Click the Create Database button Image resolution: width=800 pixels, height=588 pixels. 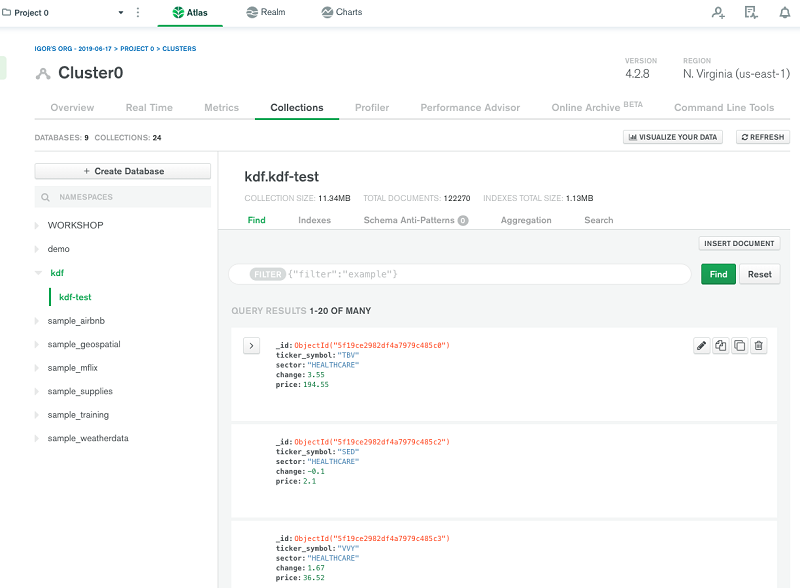click(122, 172)
